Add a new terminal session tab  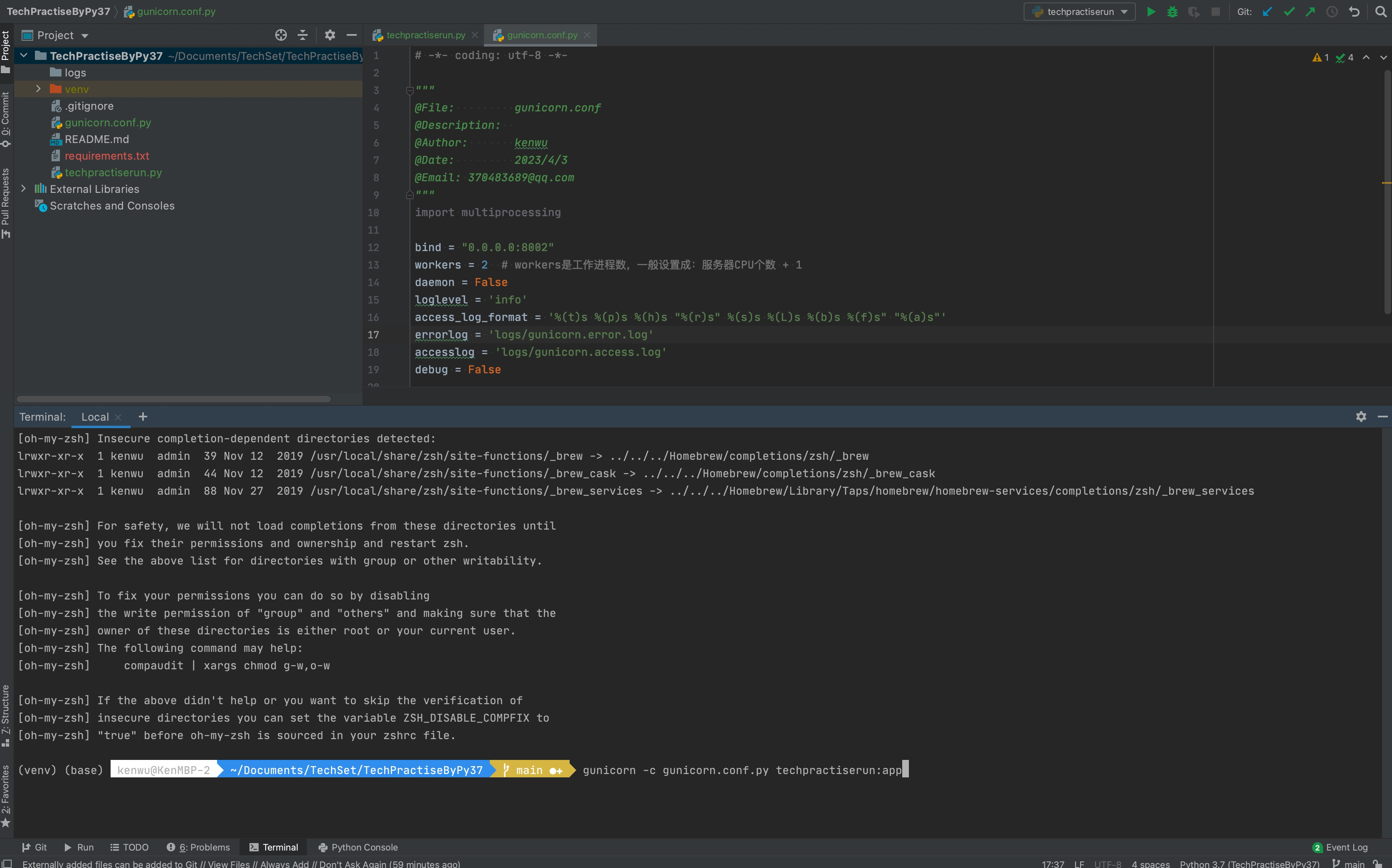coord(143,417)
